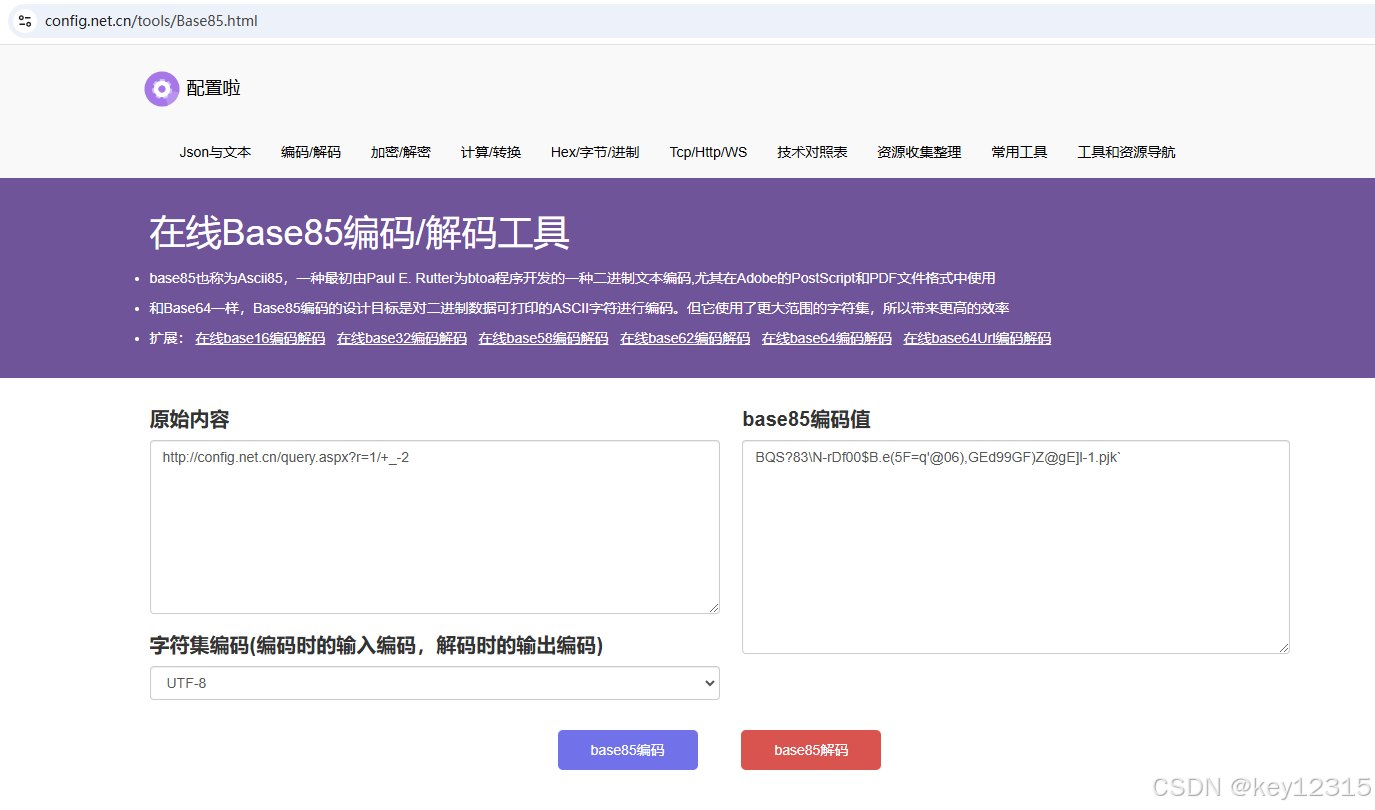
Task: Open the 编码/解码 navigation menu
Action: 310,151
